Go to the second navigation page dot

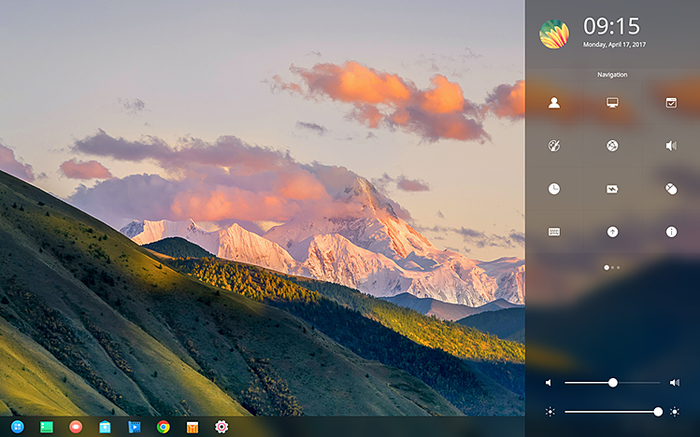pos(612,267)
